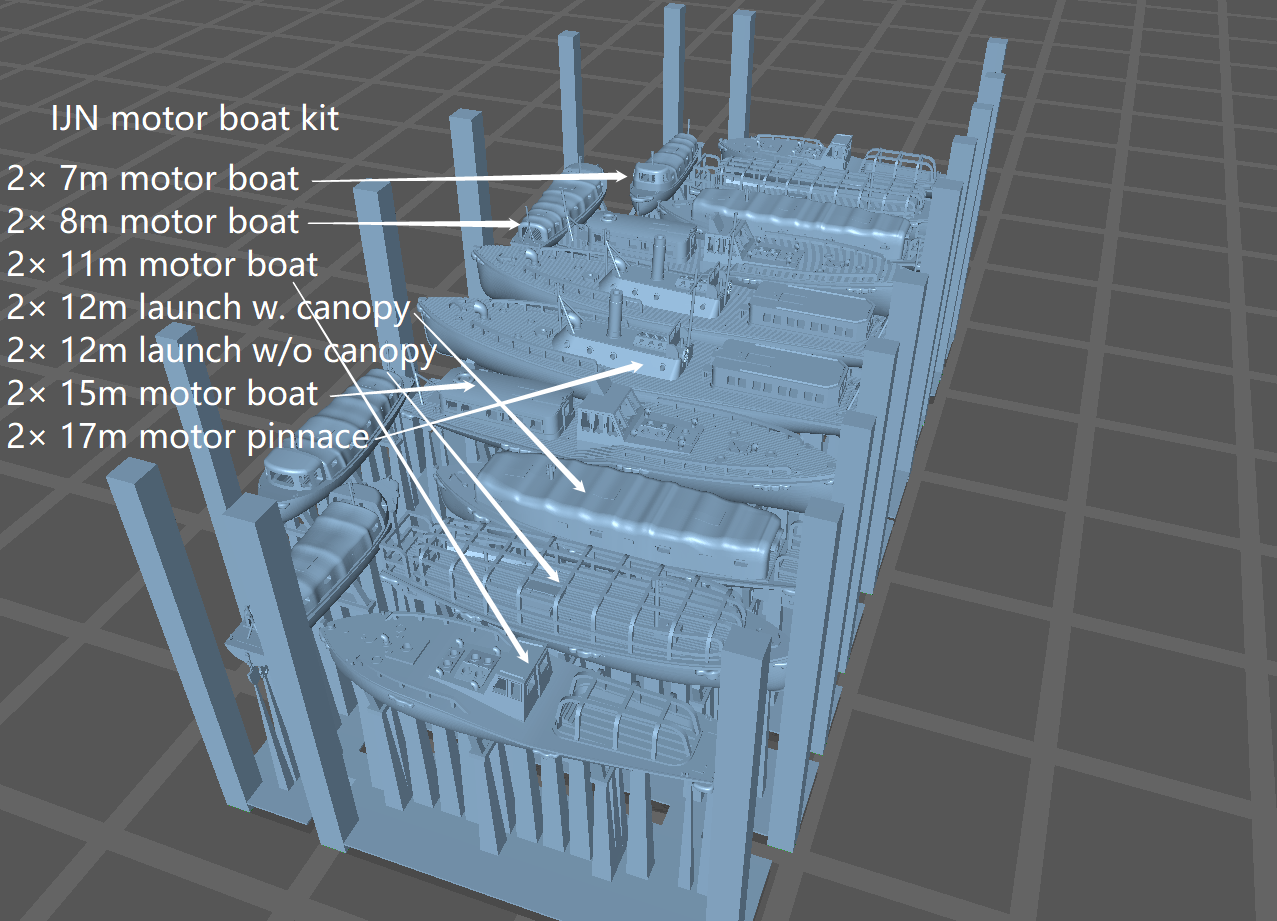The width and height of the screenshot is (1277, 921).
Task: Select the "2× 7m motor boat" label
Action: [152, 179]
